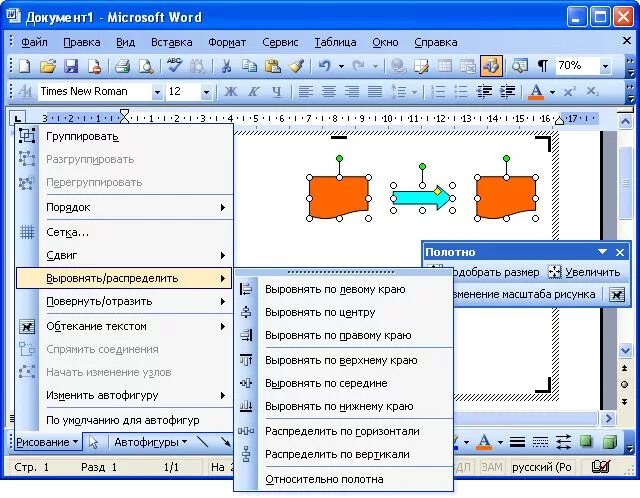Copy selection with copy icon

249,66
